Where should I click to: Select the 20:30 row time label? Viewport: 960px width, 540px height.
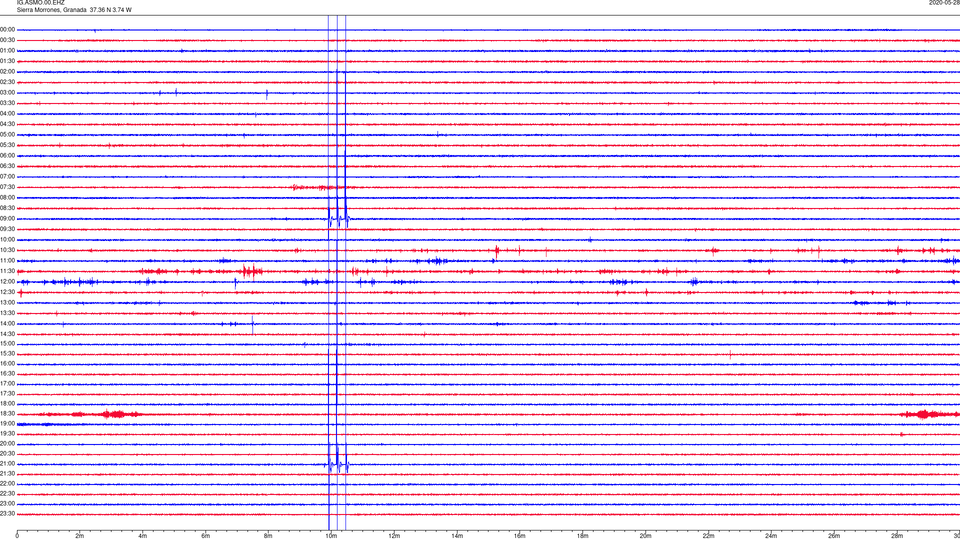7,454
